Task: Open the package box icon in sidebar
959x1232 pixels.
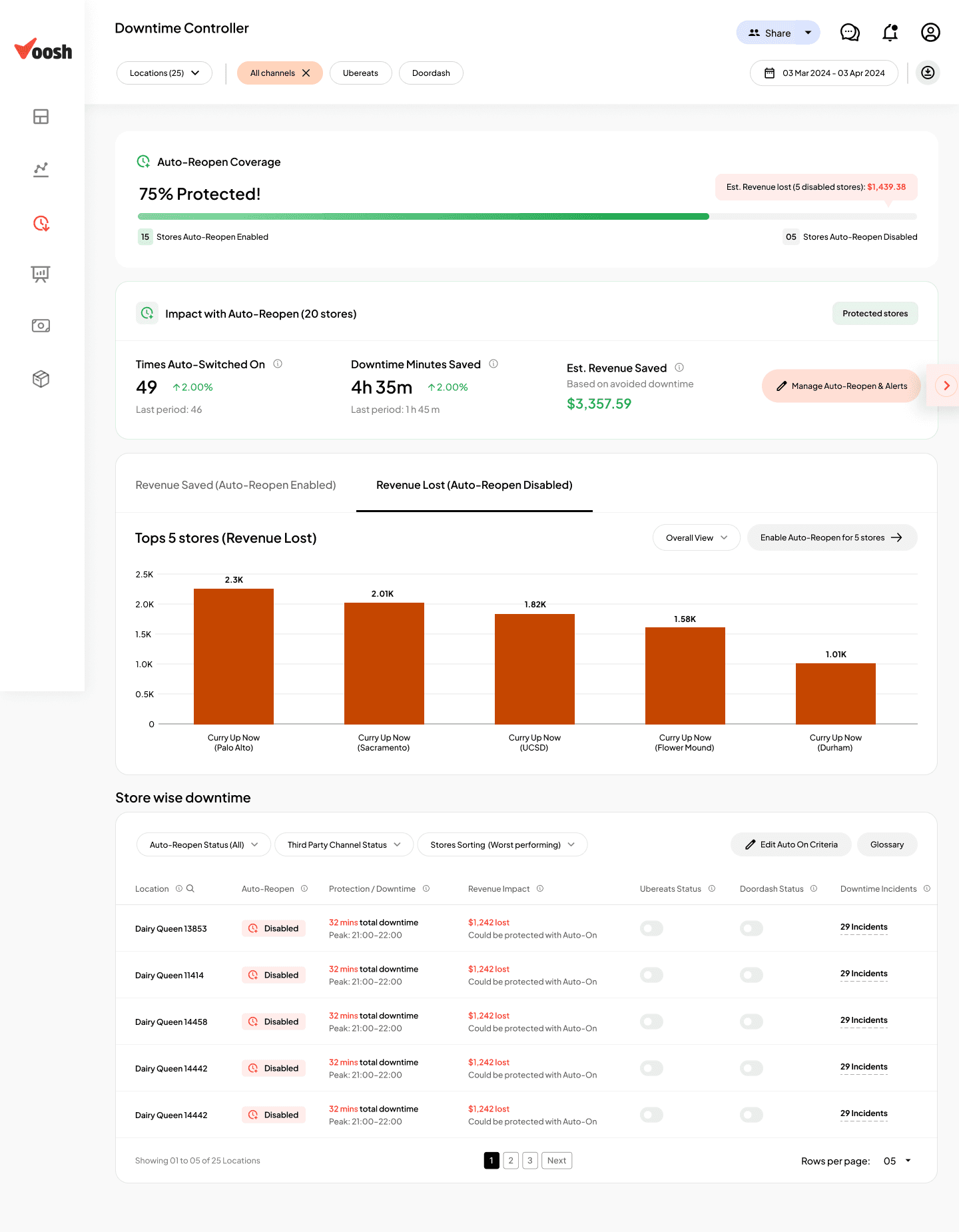Action: coord(41,379)
